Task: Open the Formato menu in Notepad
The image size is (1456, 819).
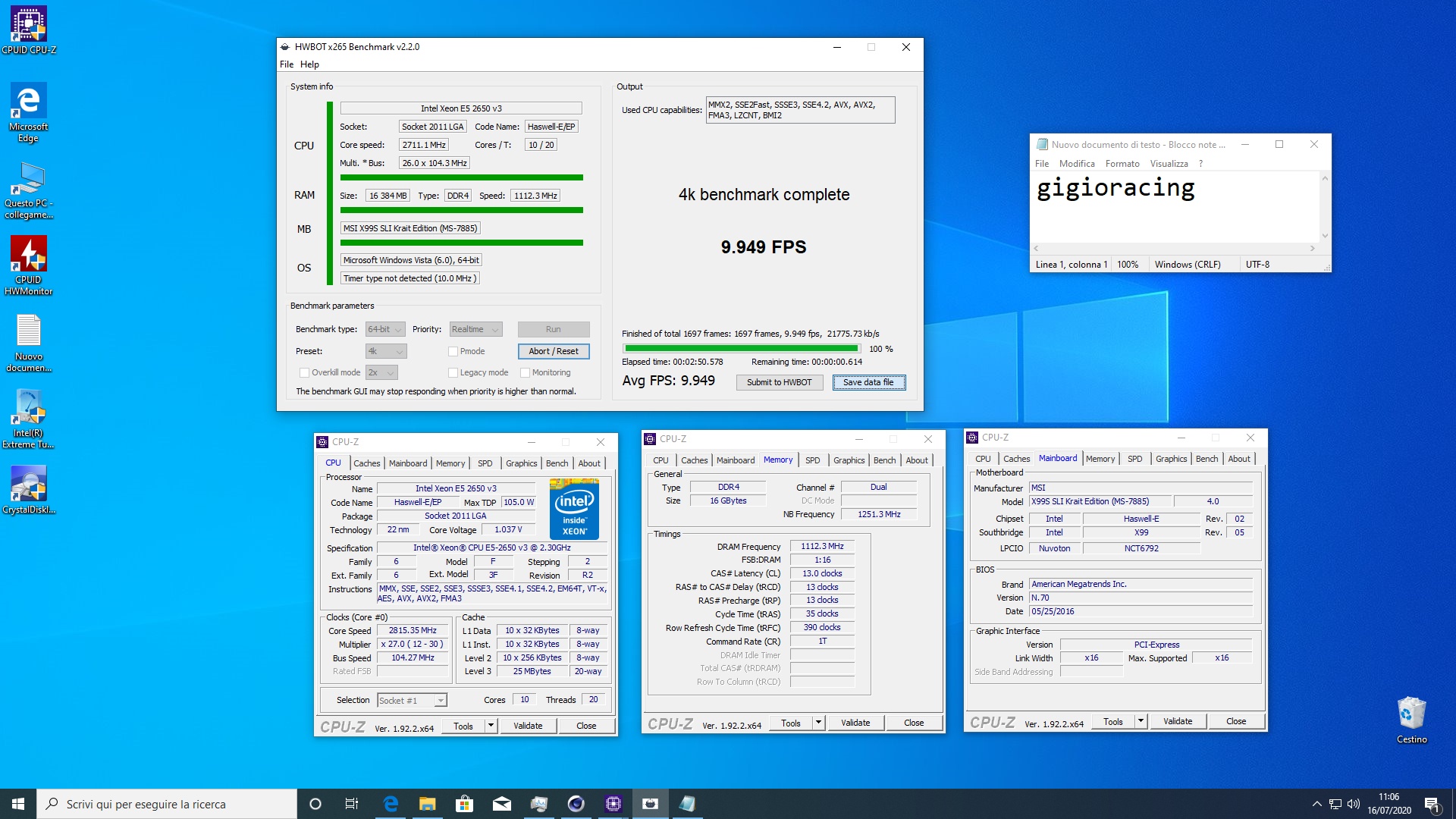Action: pos(1122,164)
